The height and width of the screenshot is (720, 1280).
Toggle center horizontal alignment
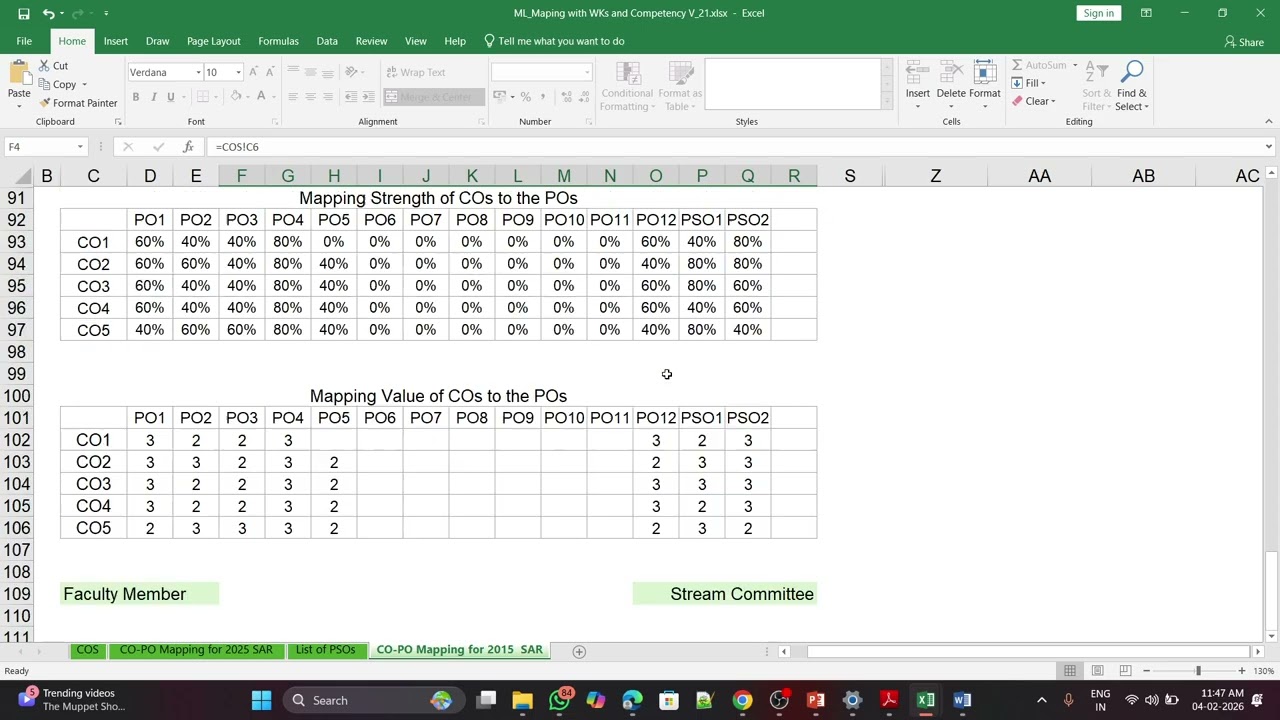310,97
